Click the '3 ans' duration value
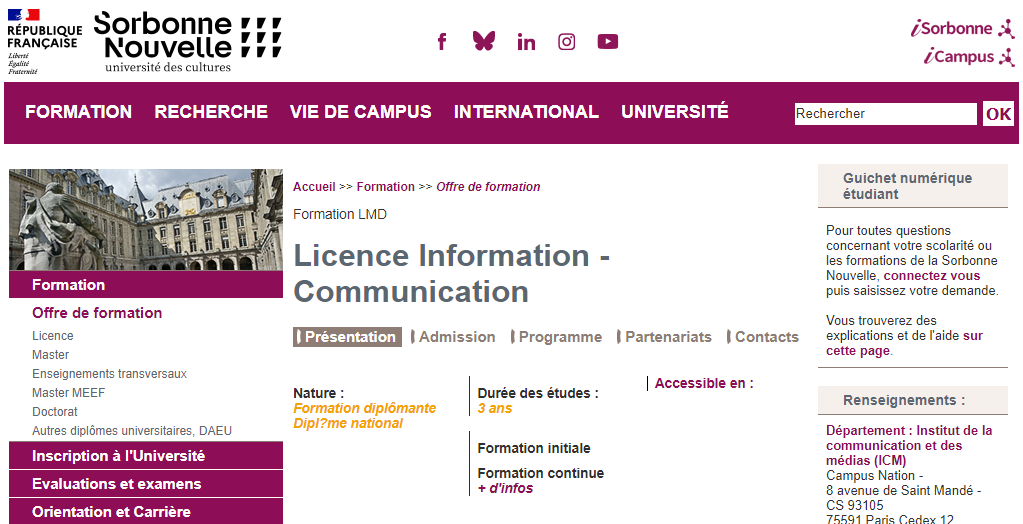 coord(495,408)
